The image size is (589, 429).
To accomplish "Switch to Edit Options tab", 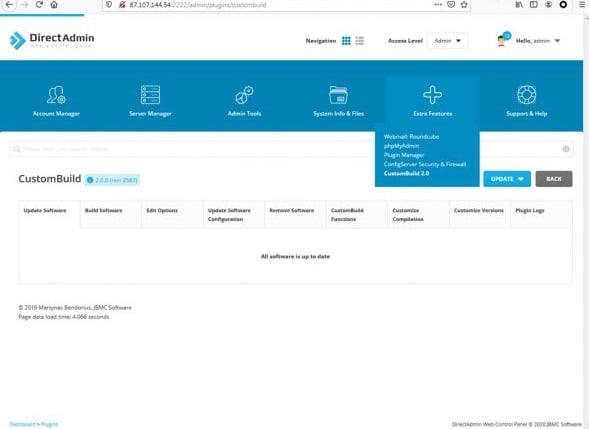I will click(x=172, y=214).
